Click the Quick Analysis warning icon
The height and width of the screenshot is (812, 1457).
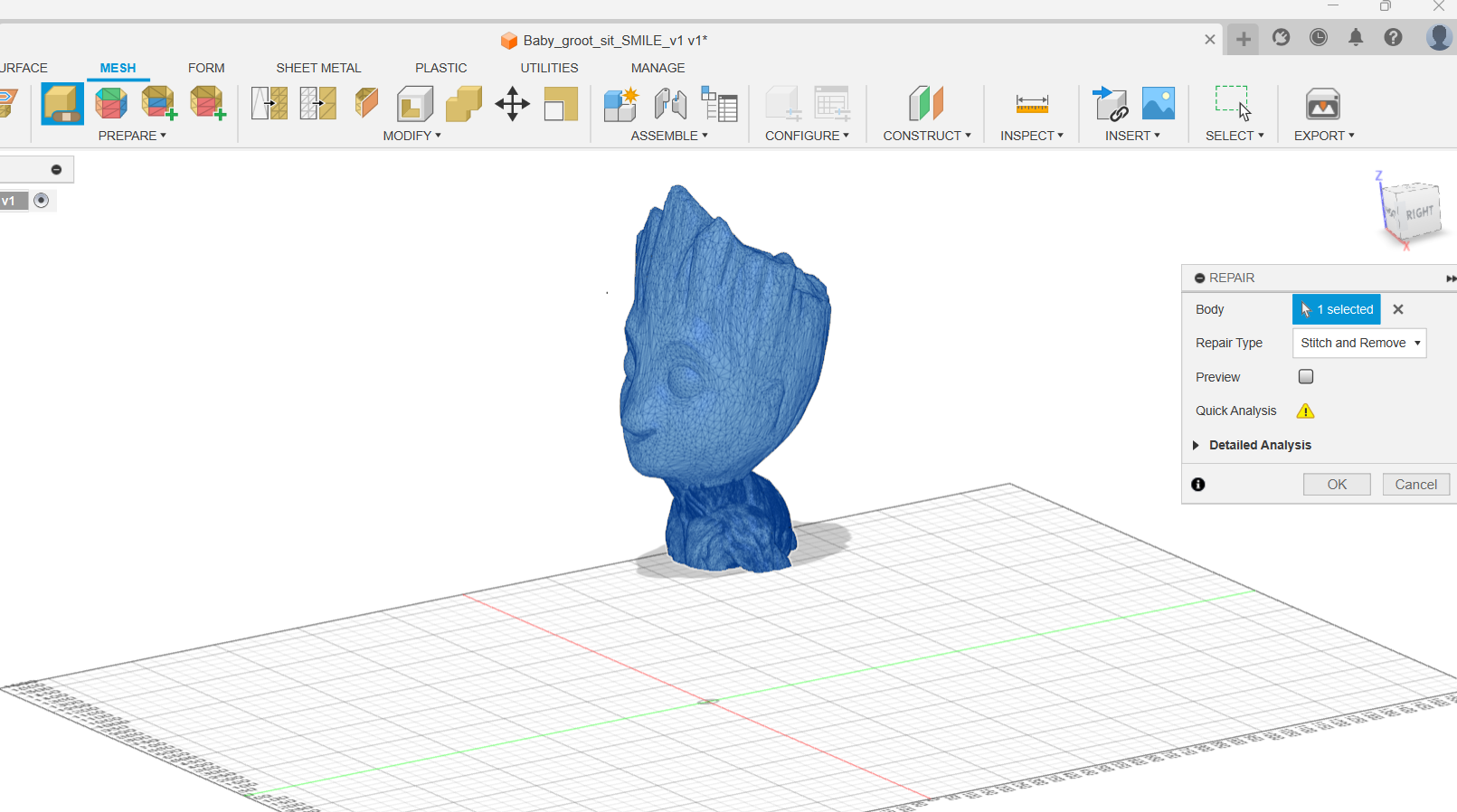point(1305,411)
